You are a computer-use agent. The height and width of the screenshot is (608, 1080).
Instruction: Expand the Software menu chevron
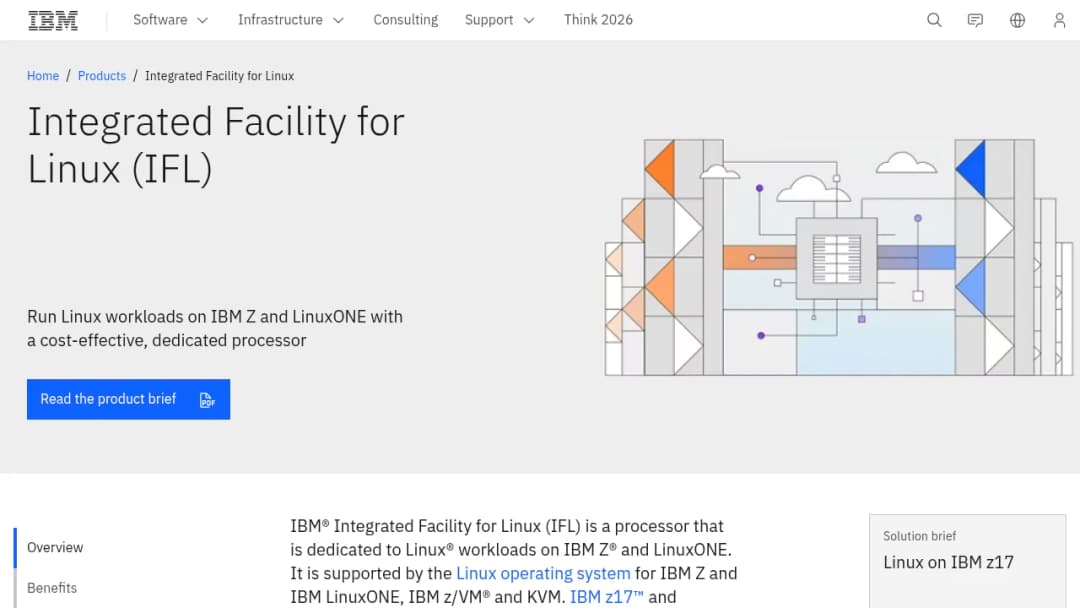tap(202, 21)
